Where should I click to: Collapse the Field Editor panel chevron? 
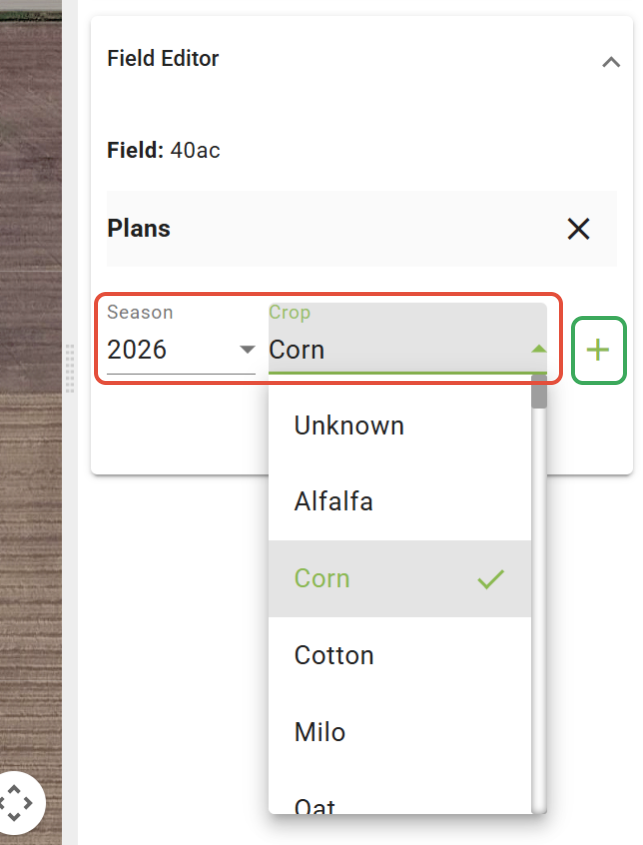[611, 61]
